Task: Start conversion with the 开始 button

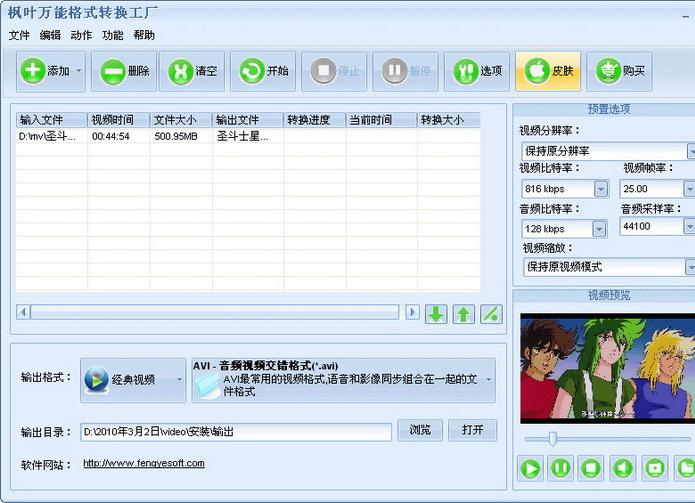Action: 264,71
